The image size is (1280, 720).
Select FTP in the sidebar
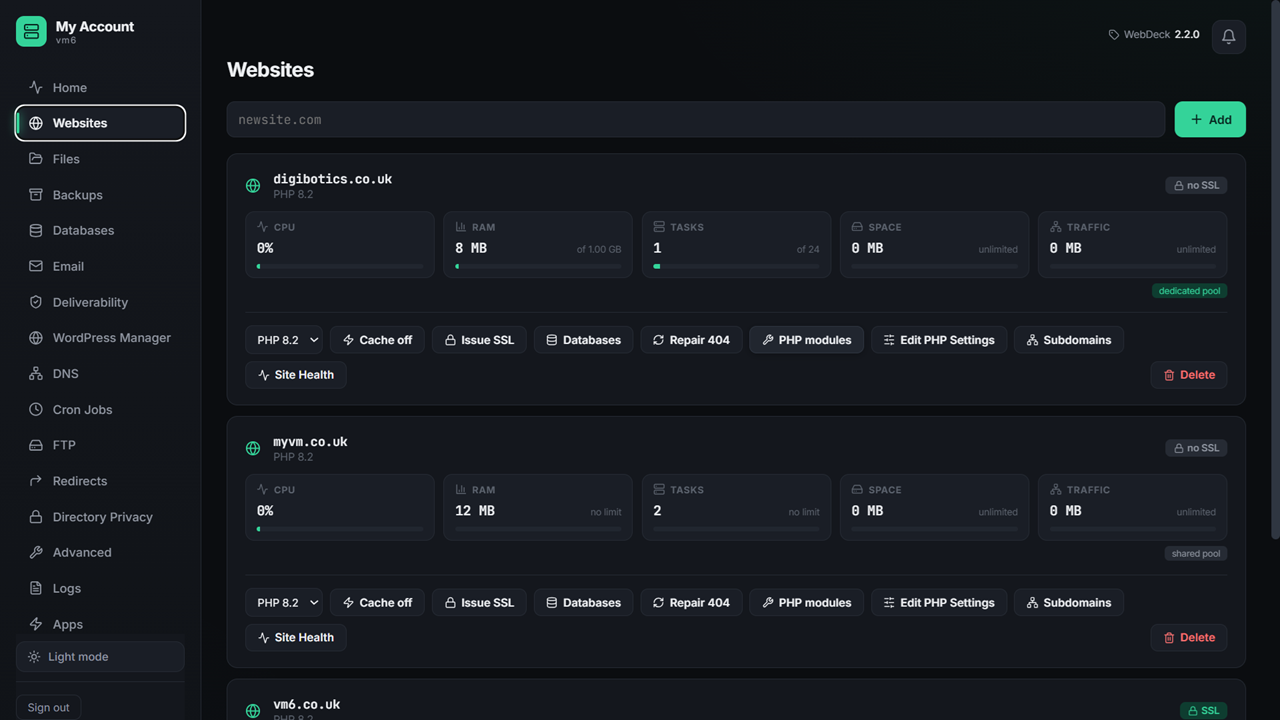pyautogui.click(x=100, y=445)
